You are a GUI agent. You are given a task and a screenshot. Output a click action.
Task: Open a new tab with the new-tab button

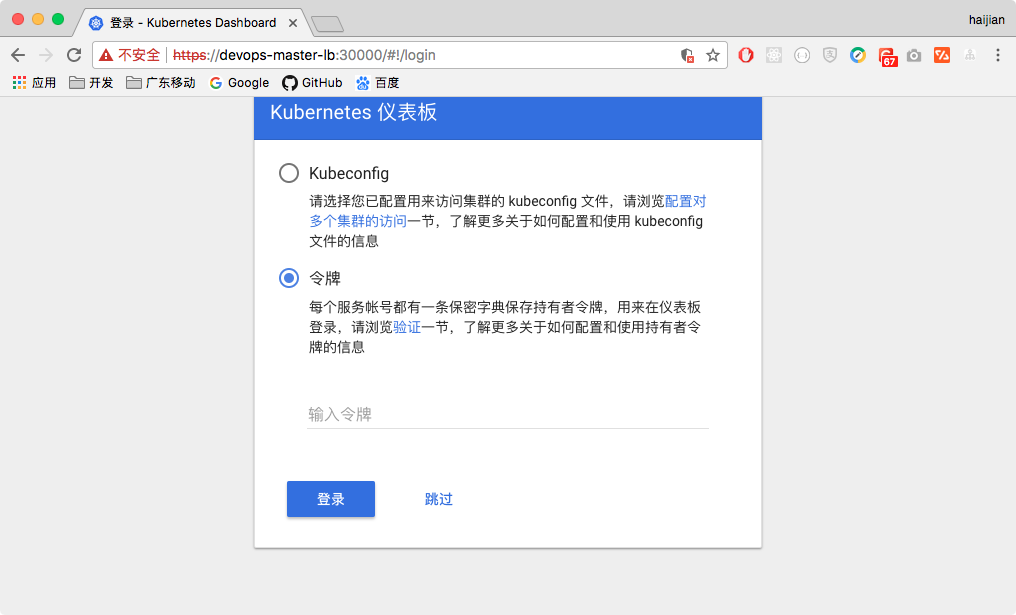(327, 25)
